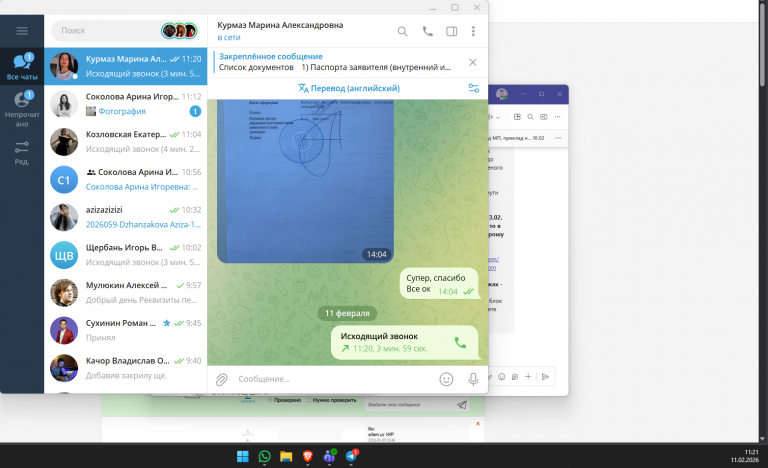Open Brave browser from the taskbar

[x=308, y=457]
